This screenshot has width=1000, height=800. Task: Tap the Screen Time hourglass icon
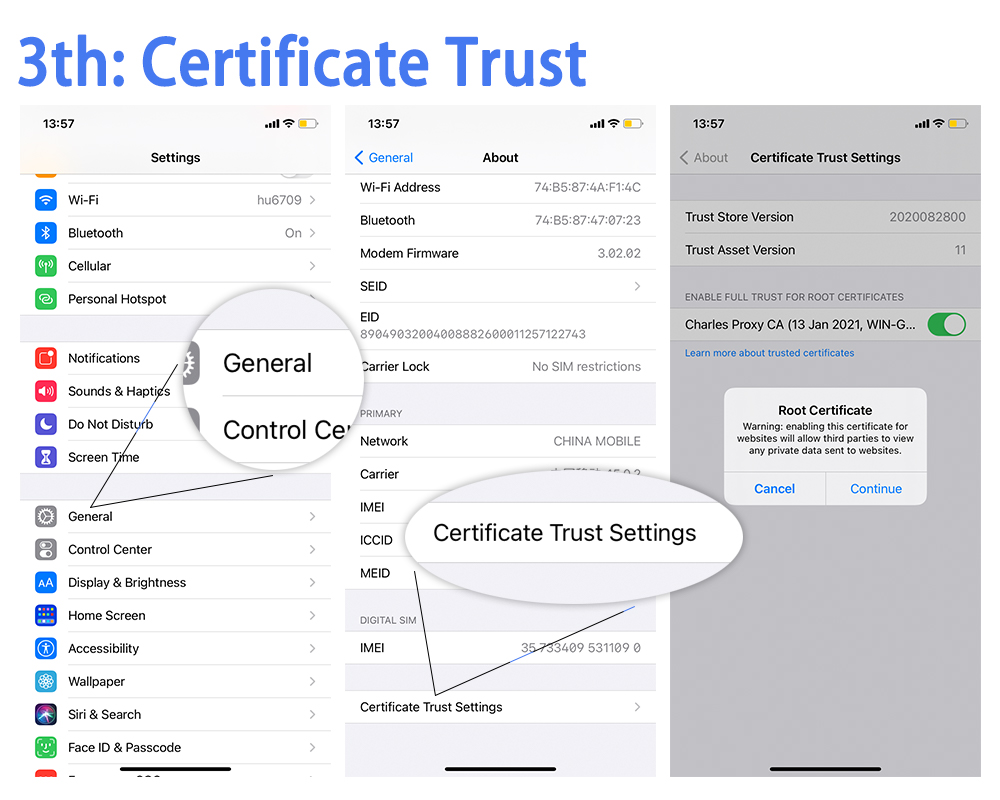coord(46,457)
